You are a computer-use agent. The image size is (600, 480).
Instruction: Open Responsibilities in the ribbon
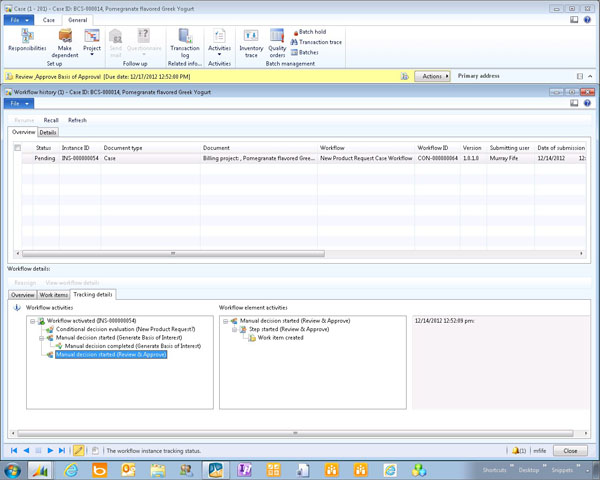(x=27, y=40)
